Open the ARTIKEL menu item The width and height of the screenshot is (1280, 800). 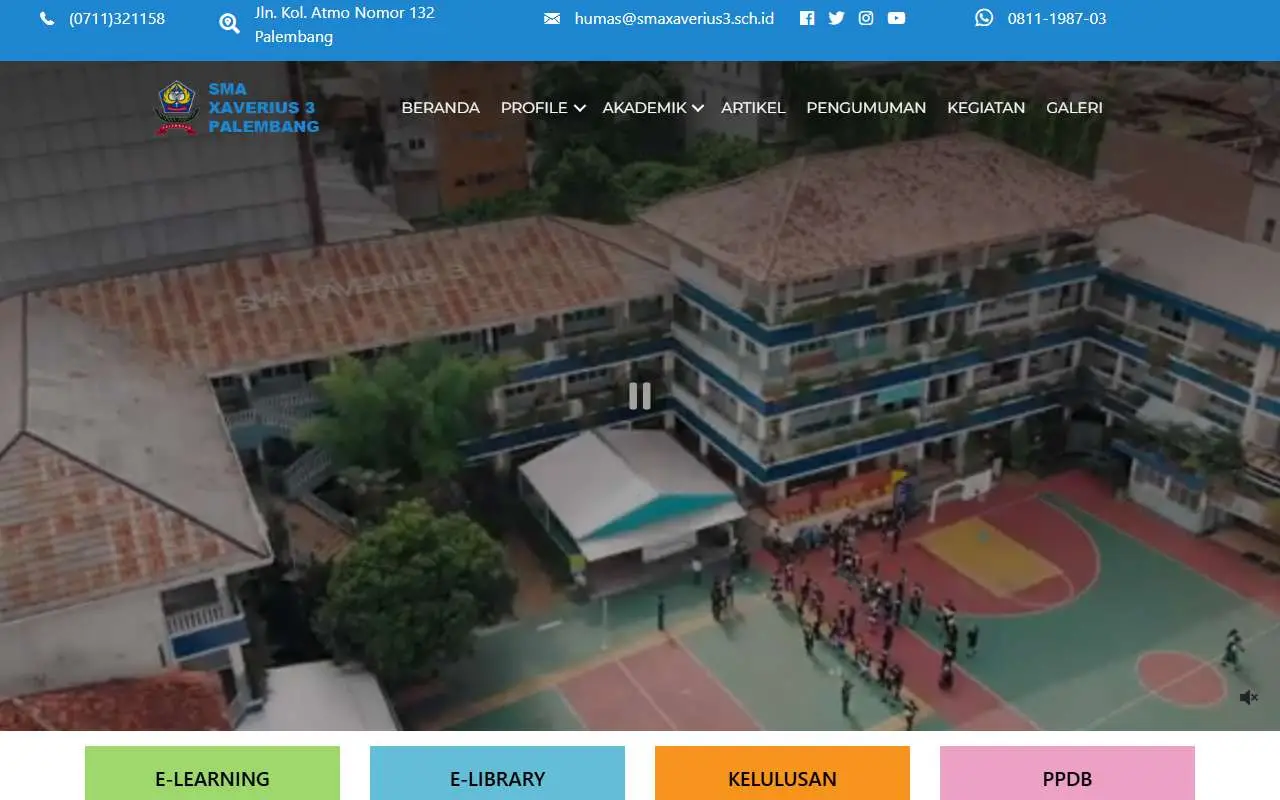pyautogui.click(x=753, y=108)
